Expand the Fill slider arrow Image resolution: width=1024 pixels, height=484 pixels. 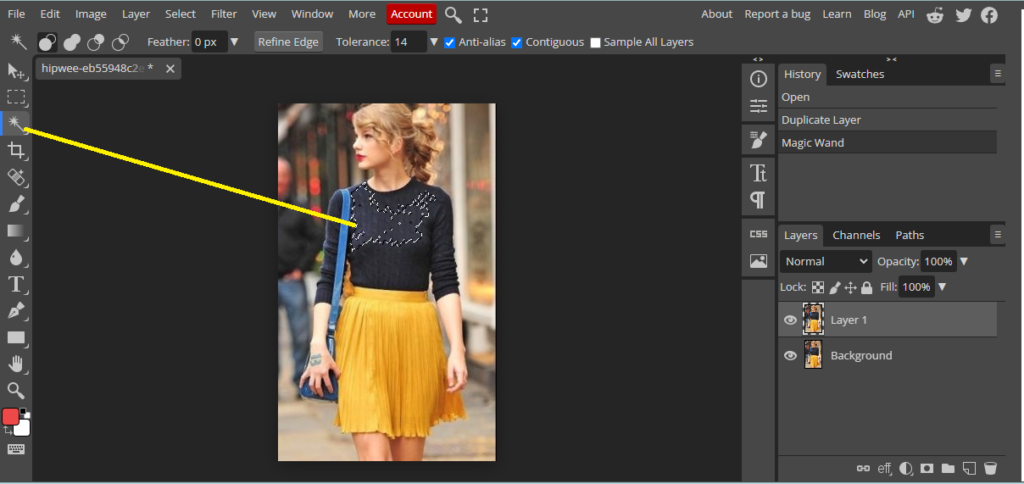[941, 287]
